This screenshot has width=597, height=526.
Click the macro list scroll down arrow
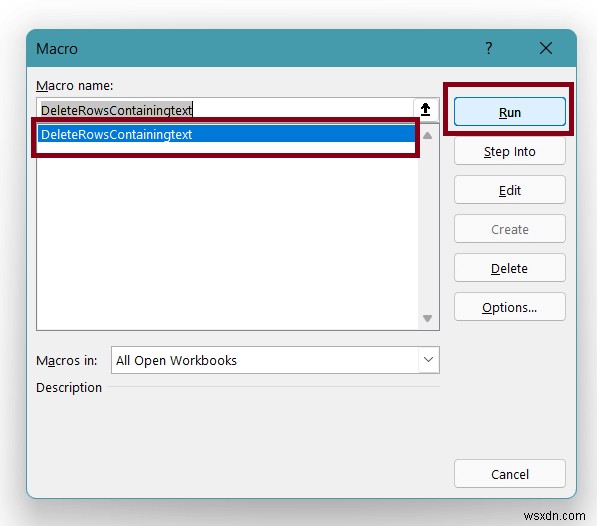click(x=428, y=318)
